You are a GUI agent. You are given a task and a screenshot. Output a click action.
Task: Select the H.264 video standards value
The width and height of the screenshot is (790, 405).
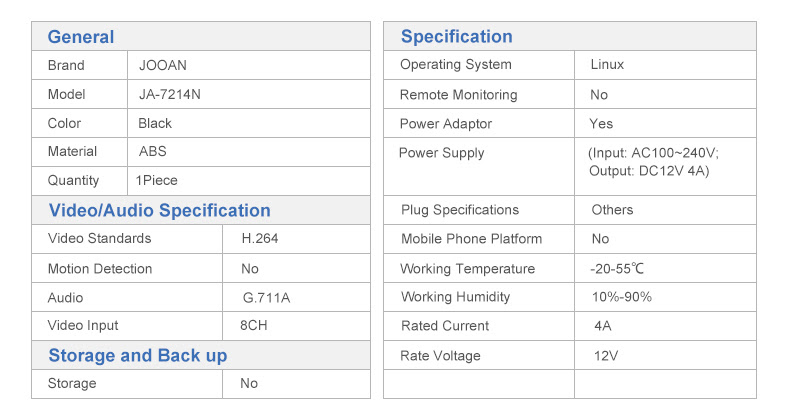260,238
